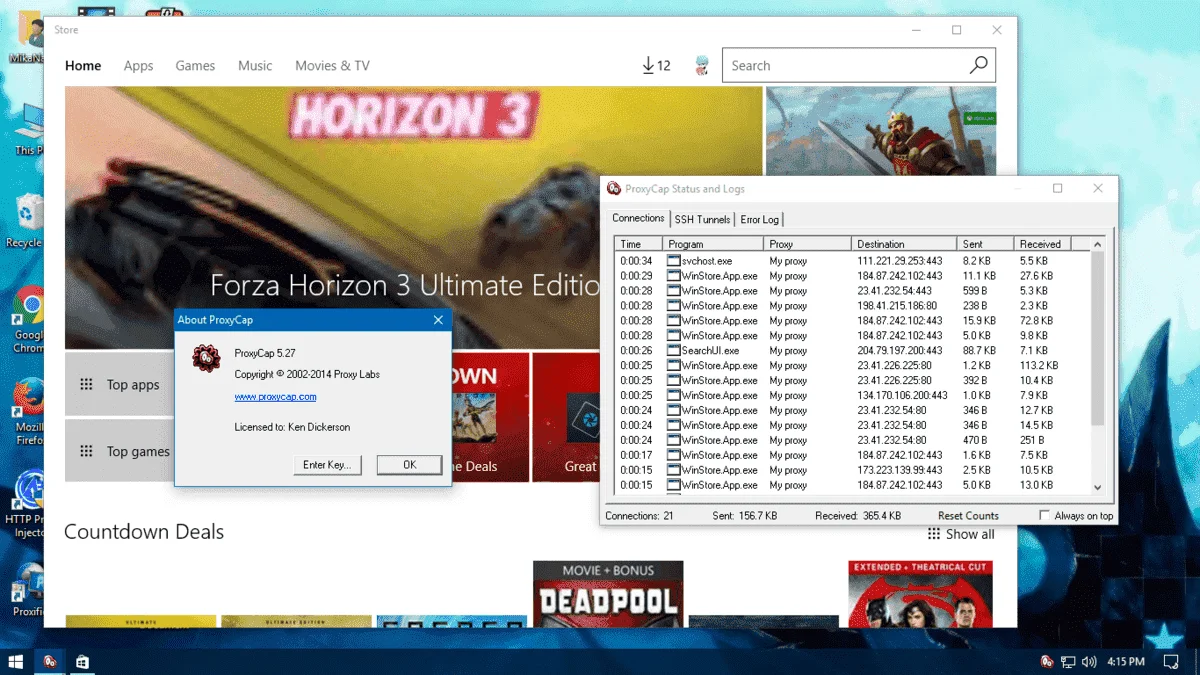Open the Apps section in Store

point(138,66)
